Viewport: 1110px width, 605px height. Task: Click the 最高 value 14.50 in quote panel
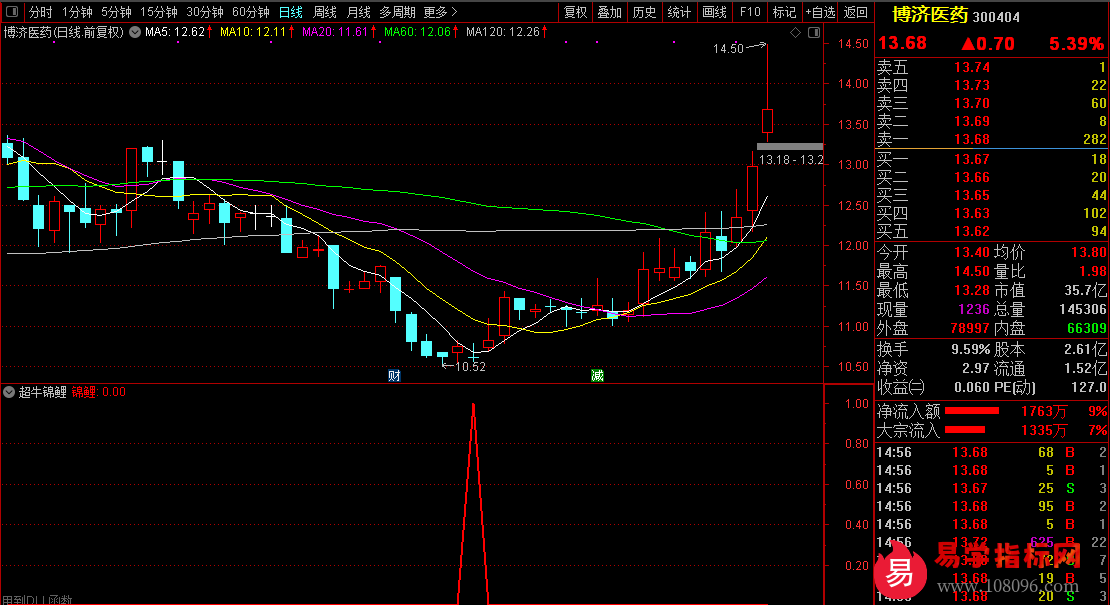(x=972, y=272)
